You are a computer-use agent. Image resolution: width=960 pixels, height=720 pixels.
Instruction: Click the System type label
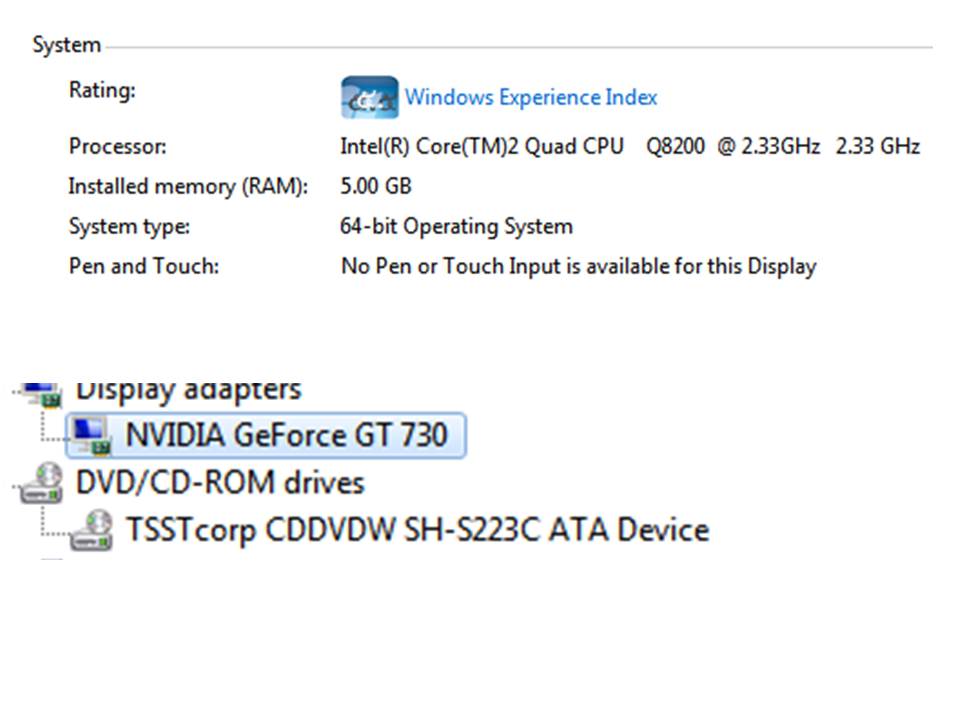pyautogui.click(x=129, y=226)
